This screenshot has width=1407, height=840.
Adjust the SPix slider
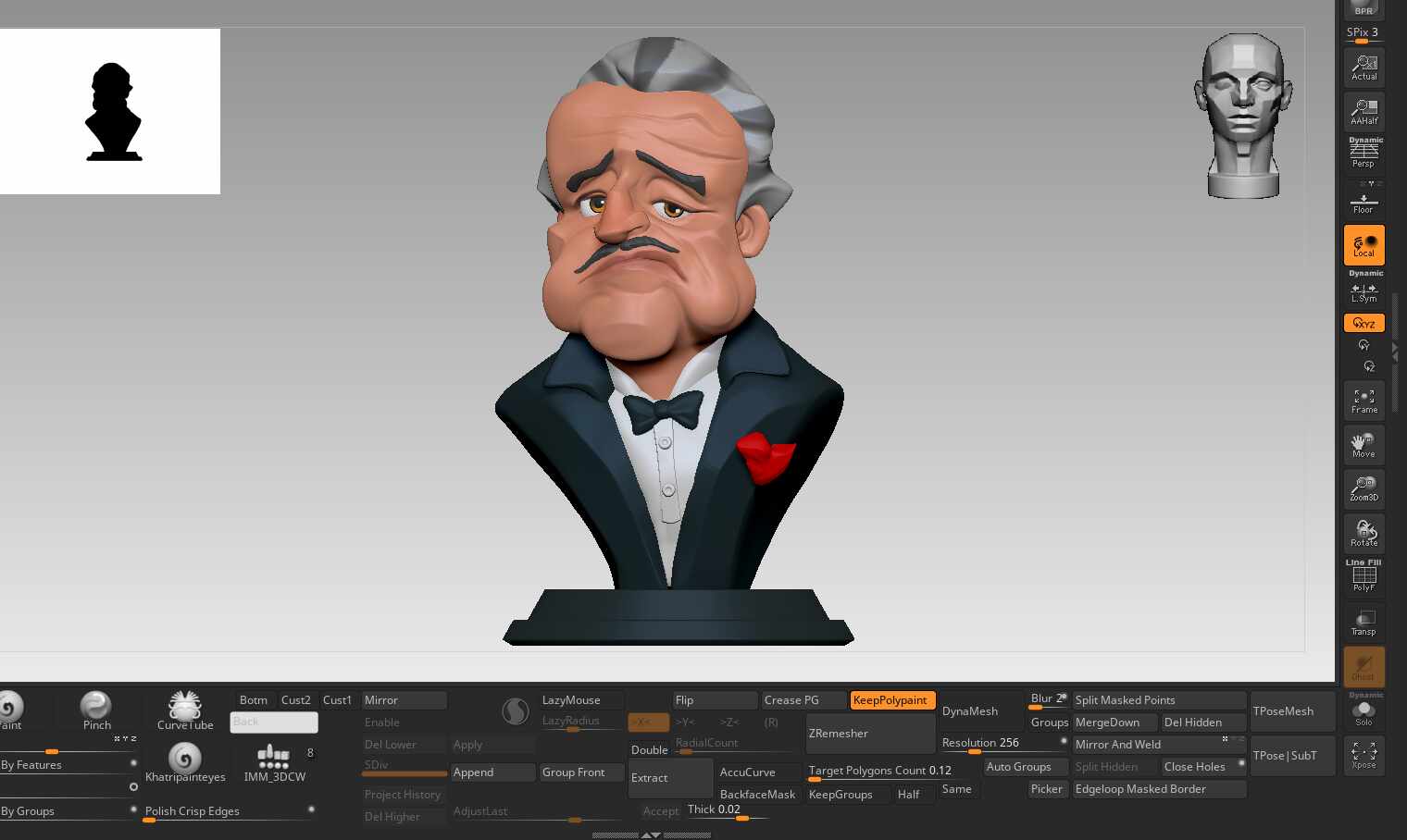coord(1363,34)
